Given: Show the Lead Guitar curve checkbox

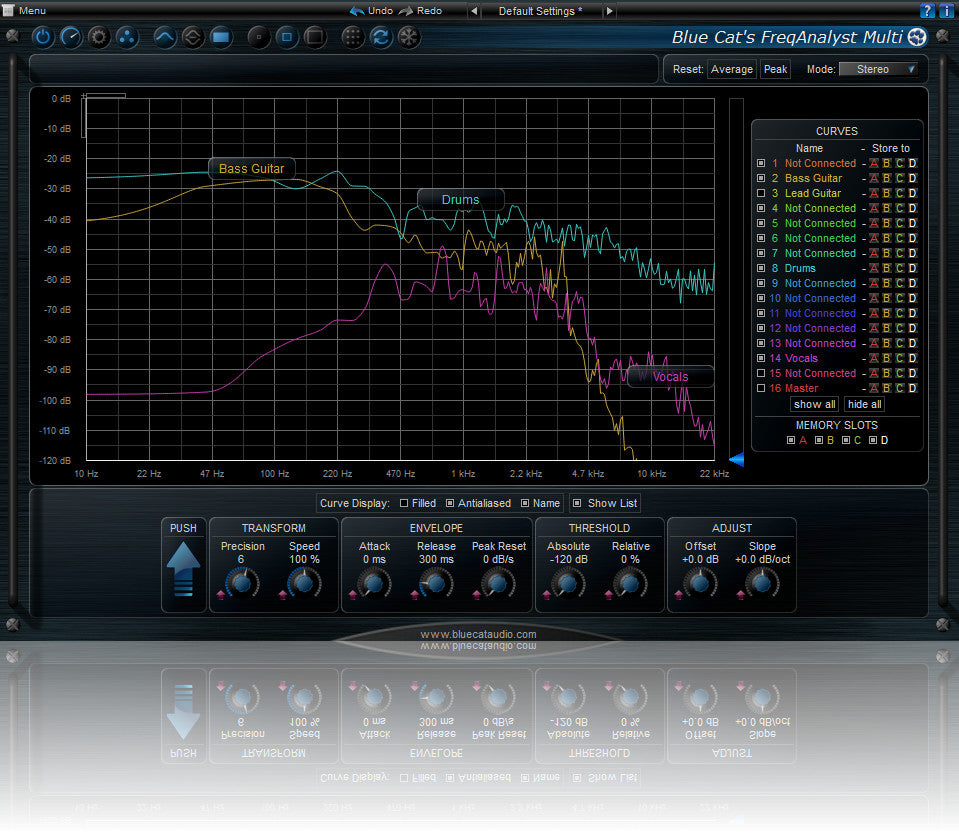Looking at the screenshot, I should pyautogui.click(x=761, y=193).
